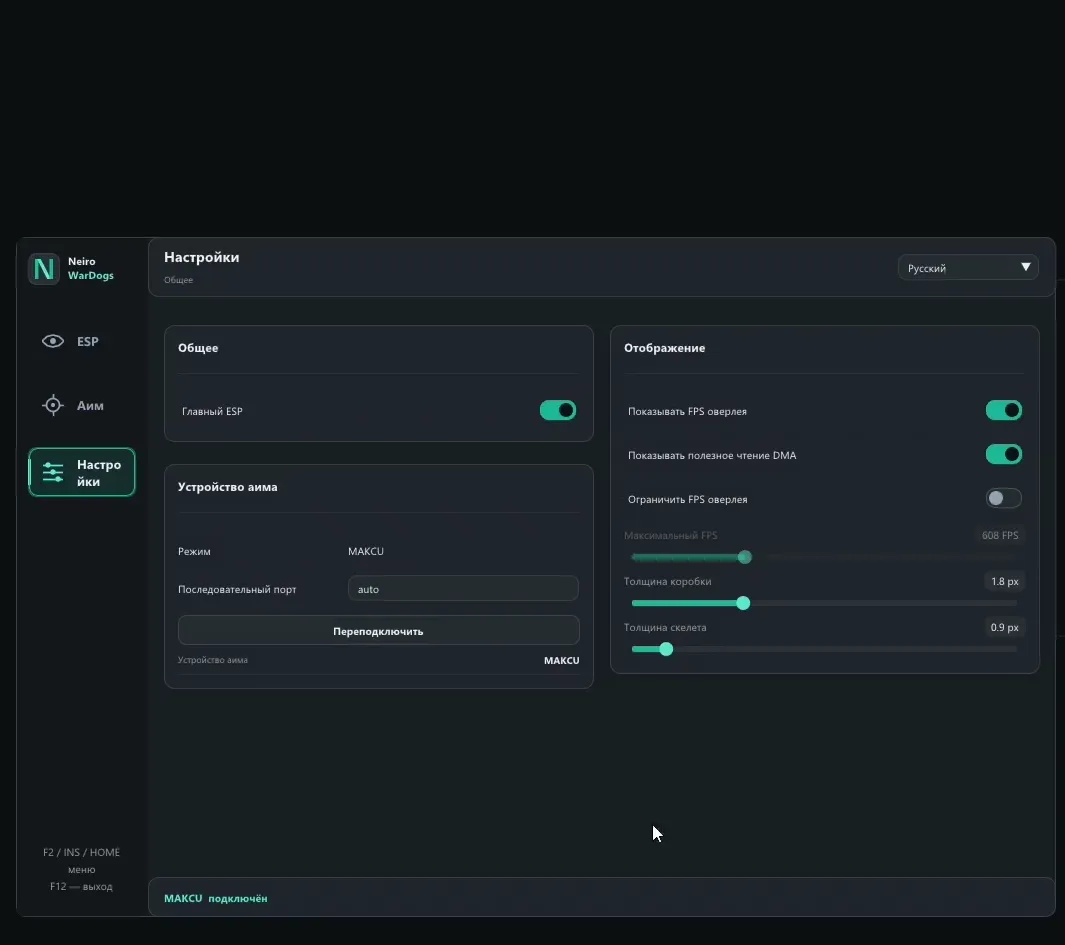Click the Последовательный порт auto field
This screenshot has width=1065, height=945.
pos(463,589)
